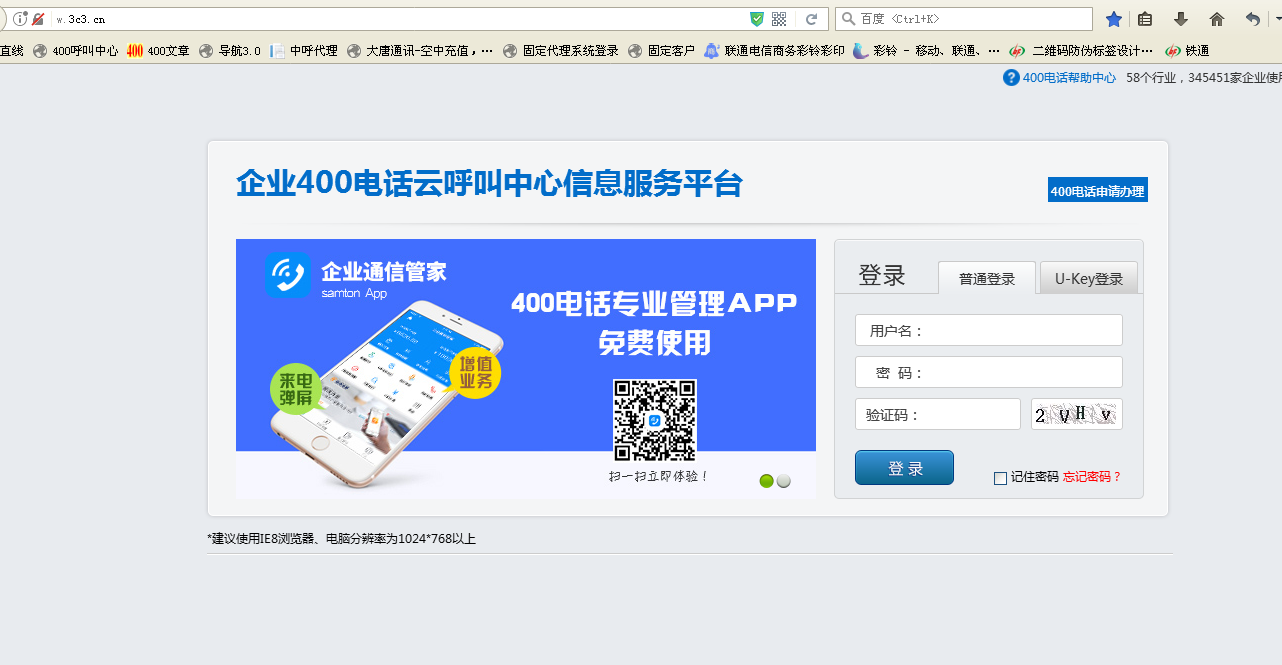Select the 普通登录 tab
Viewport: 1282px width, 665px height.
pyautogui.click(x=987, y=279)
